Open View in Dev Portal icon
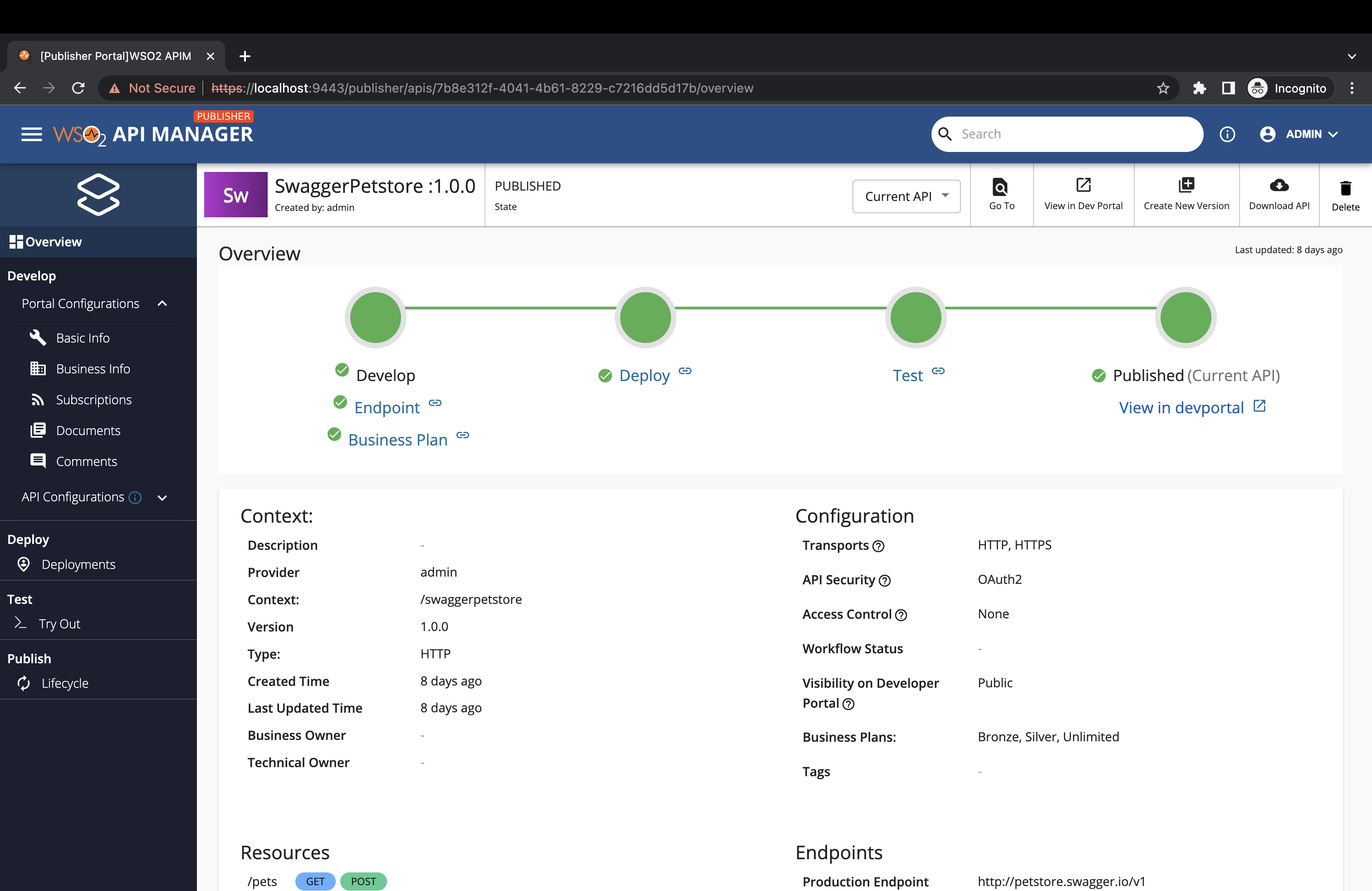1372x891 pixels. point(1083,185)
